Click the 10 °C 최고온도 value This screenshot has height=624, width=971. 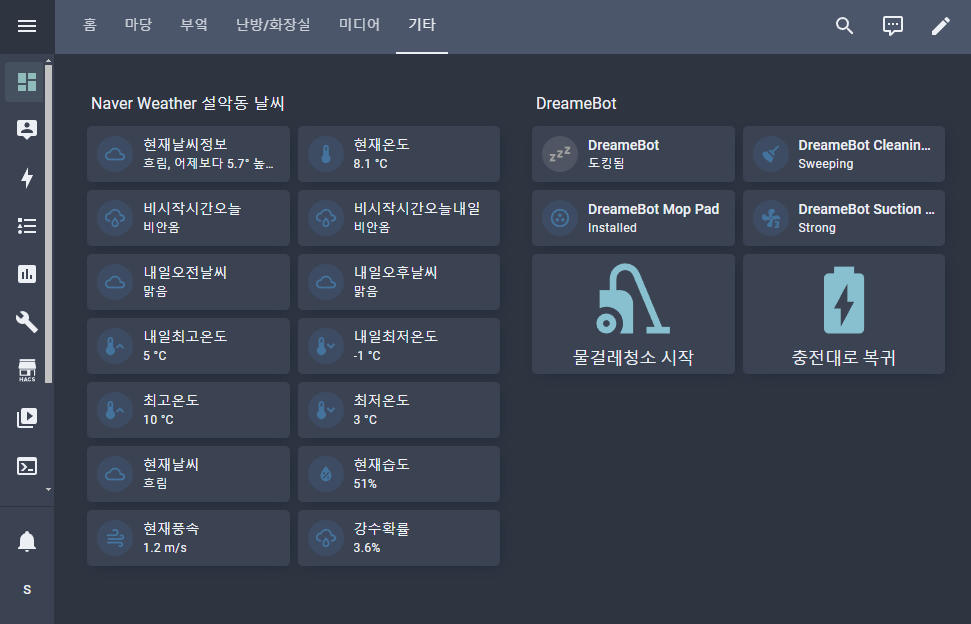pos(158,420)
